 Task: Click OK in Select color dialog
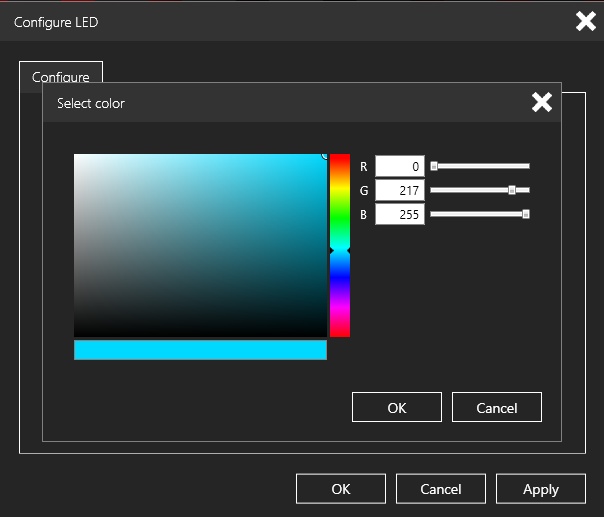pos(397,407)
